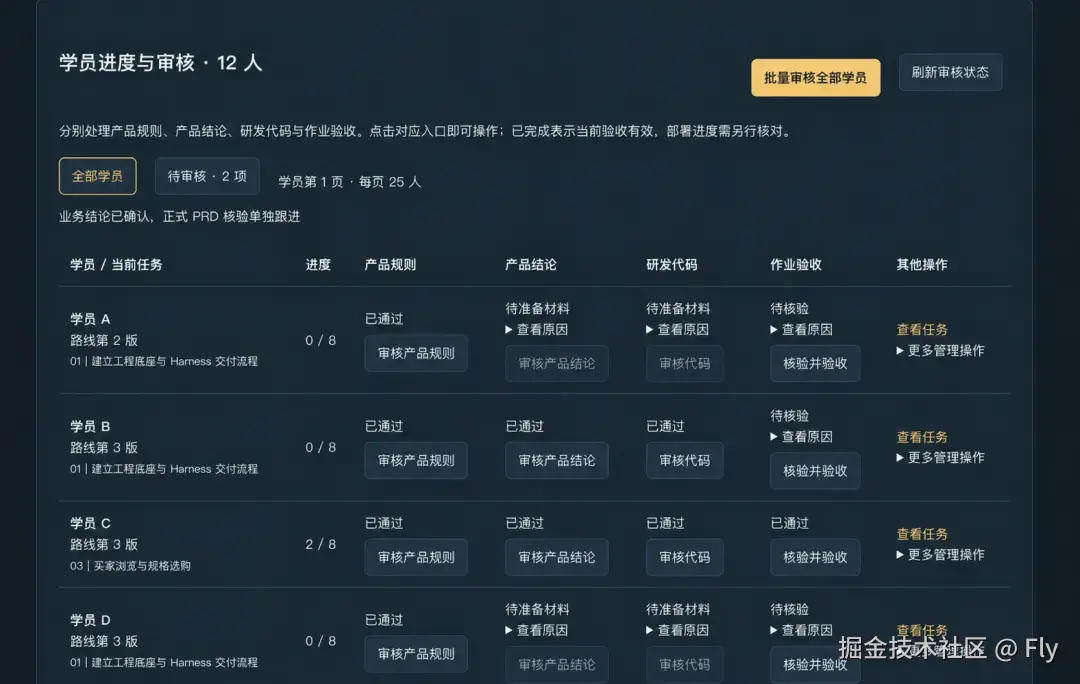
Task: Click 学员进度与审核 · 12 人 heading
Action: pos(160,63)
